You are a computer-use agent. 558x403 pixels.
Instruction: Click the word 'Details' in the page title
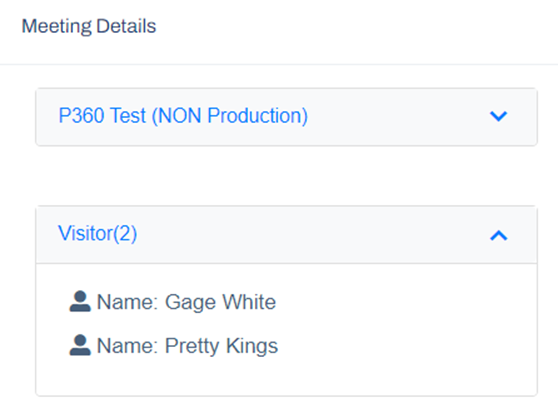click(x=126, y=26)
